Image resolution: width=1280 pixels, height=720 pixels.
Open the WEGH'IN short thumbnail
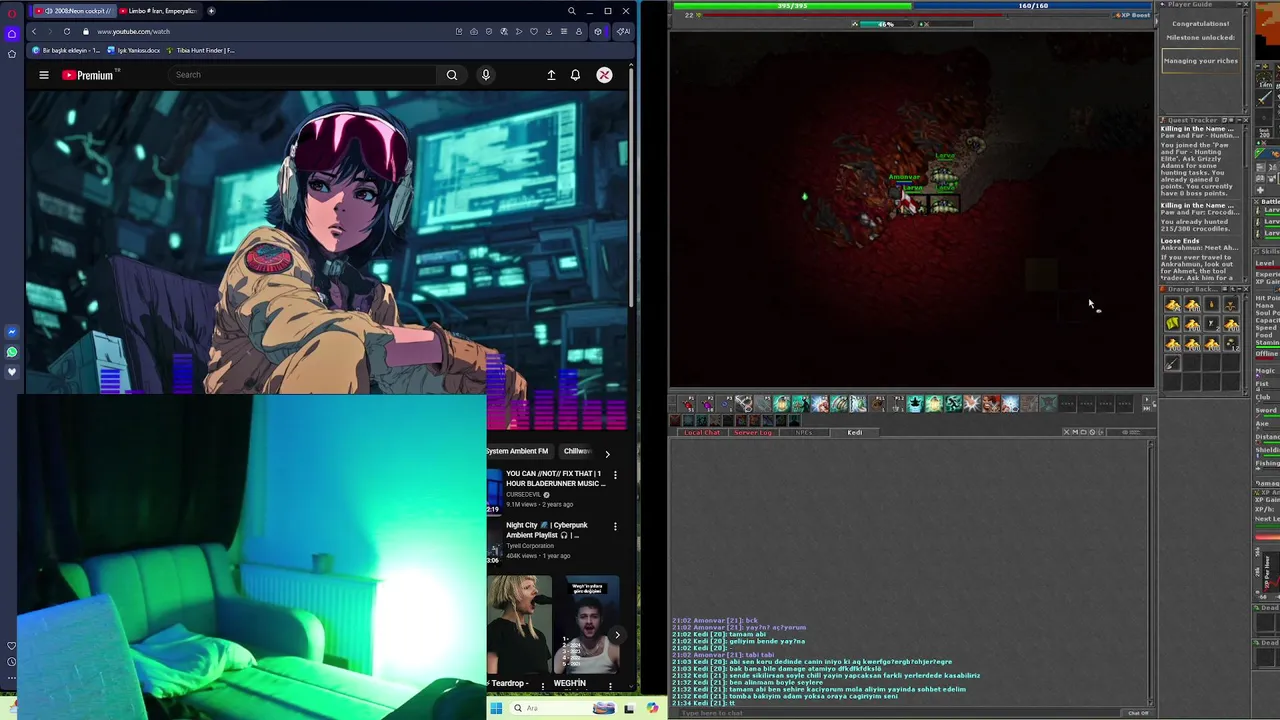click(587, 624)
